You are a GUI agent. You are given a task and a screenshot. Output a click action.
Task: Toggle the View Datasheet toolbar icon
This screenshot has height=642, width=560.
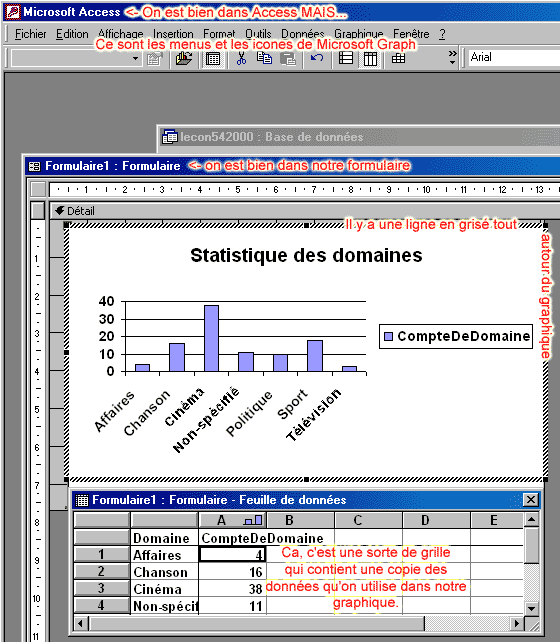tap(213, 59)
